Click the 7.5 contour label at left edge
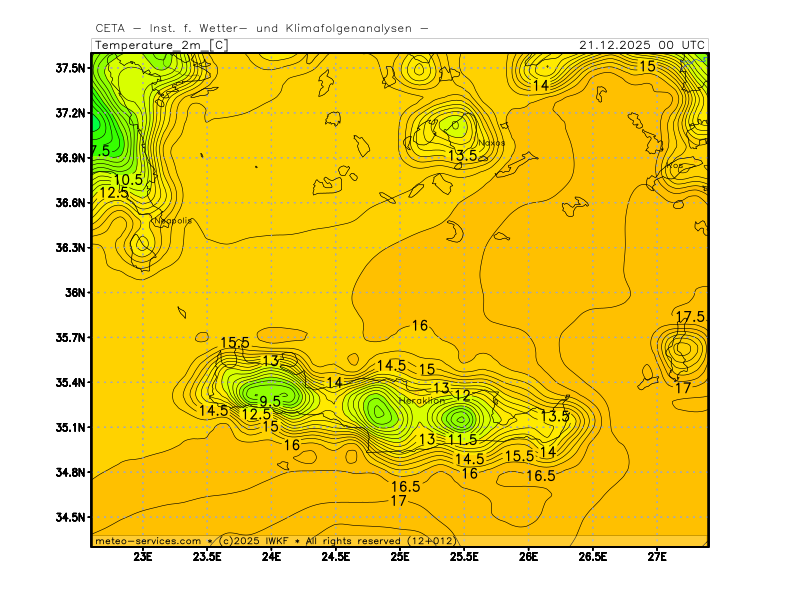Viewport: 800px width, 600px height. tap(100, 151)
